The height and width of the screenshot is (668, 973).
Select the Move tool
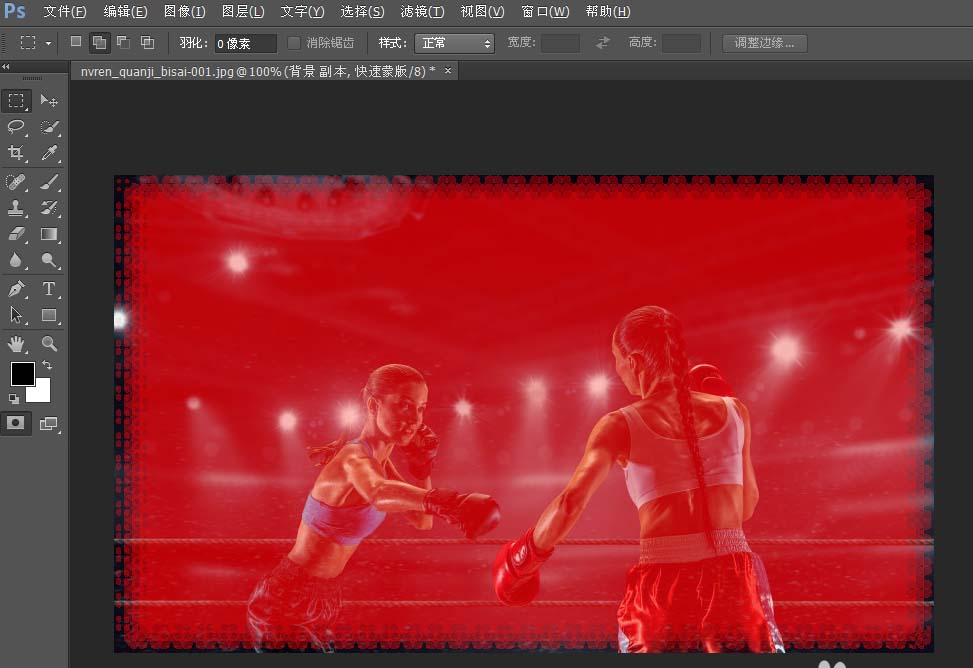click(x=49, y=100)
